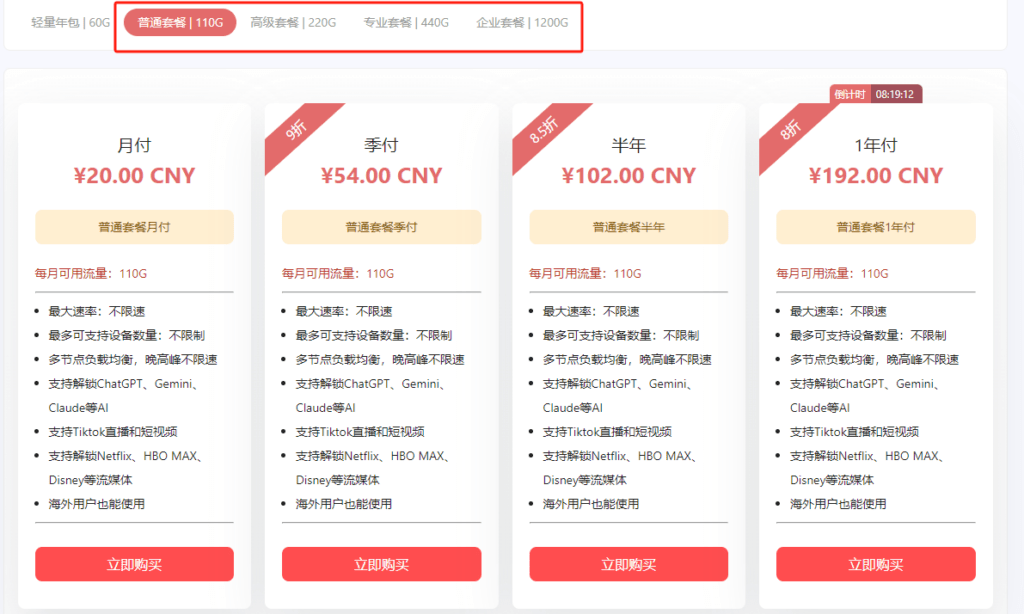
Task: Switch to the 专业套餐 440G tab
Action: click(x=406, y=23)
